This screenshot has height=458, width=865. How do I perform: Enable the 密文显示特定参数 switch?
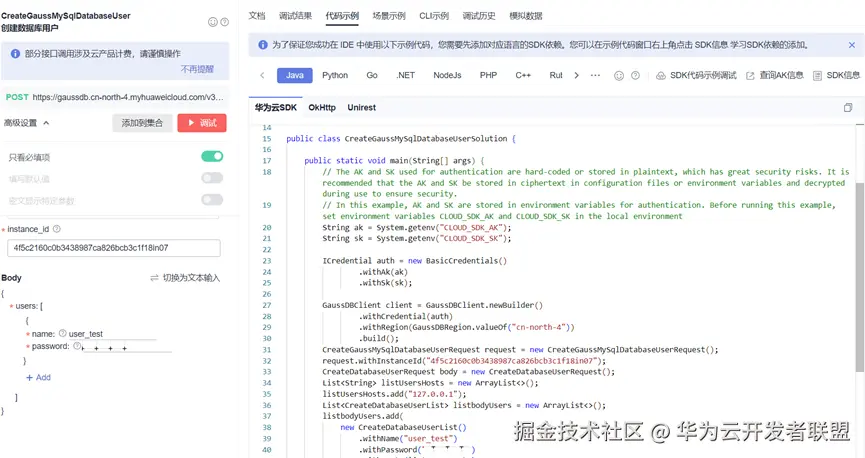click(x=212, y=200)
